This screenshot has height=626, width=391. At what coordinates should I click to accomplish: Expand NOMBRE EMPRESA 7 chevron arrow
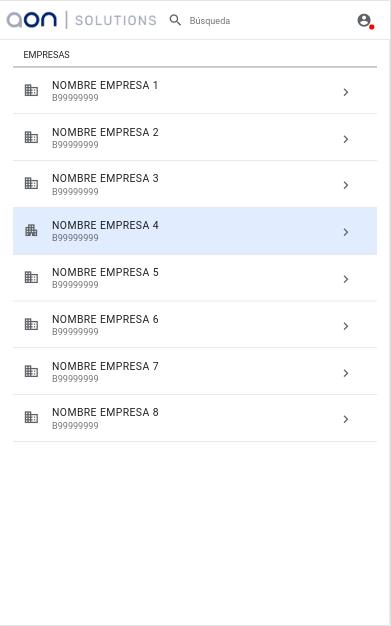pos(346,373)
